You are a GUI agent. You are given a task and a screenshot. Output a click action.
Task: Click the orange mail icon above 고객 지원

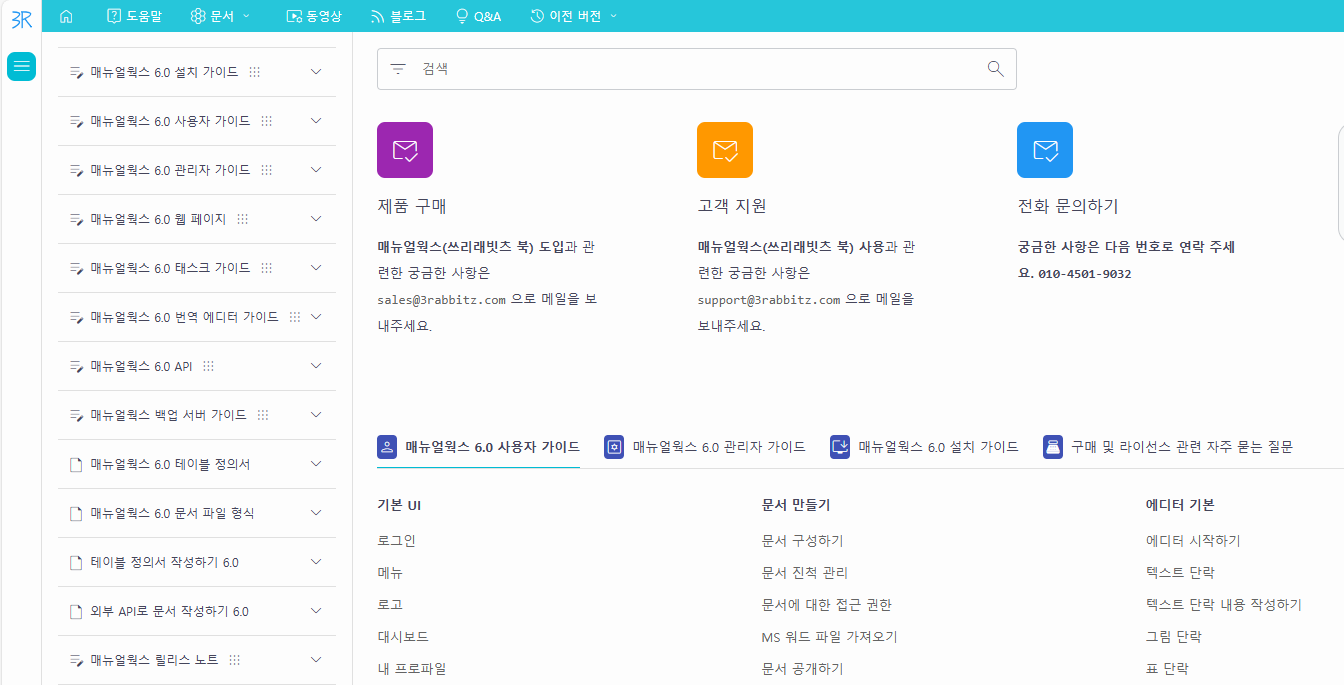point(724,149)
